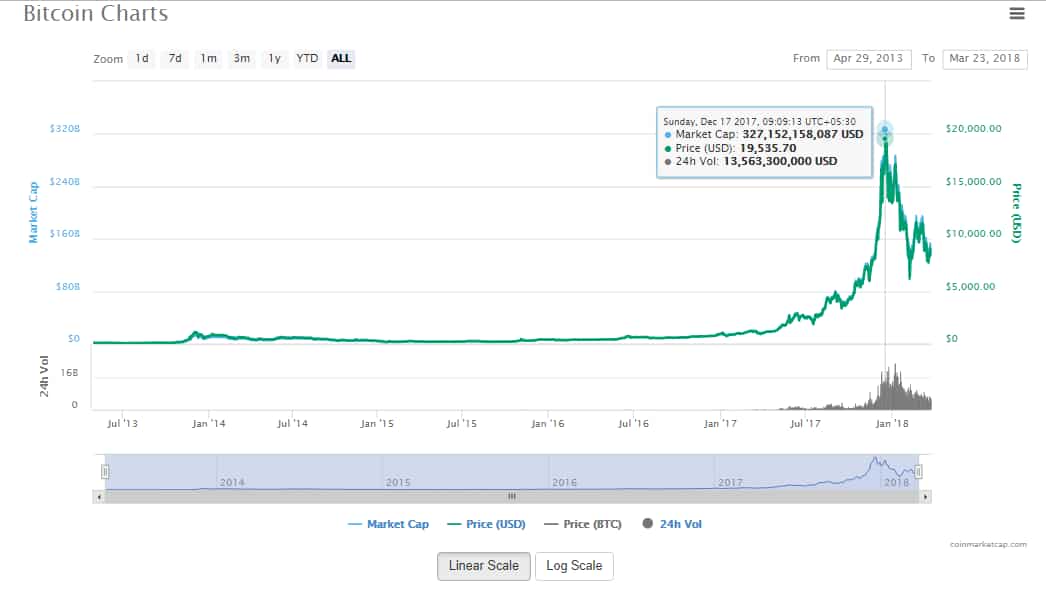
Task: Click the Jan '16 x-axis label
Action: (548, 424)
